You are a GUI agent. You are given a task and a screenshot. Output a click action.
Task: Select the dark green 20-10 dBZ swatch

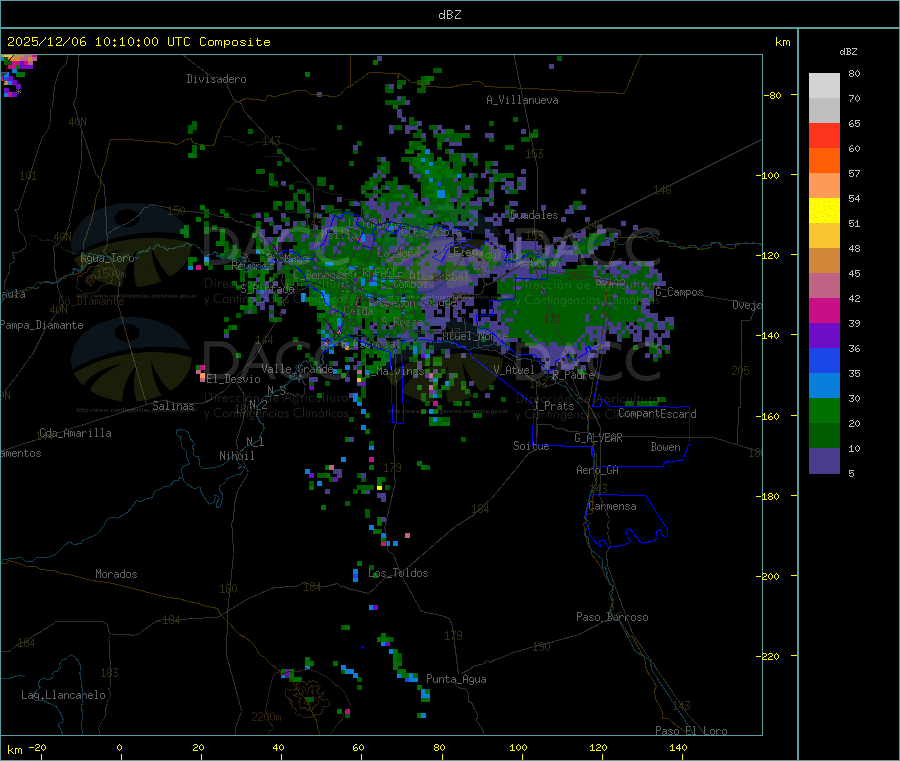click(x=824, y=435)
